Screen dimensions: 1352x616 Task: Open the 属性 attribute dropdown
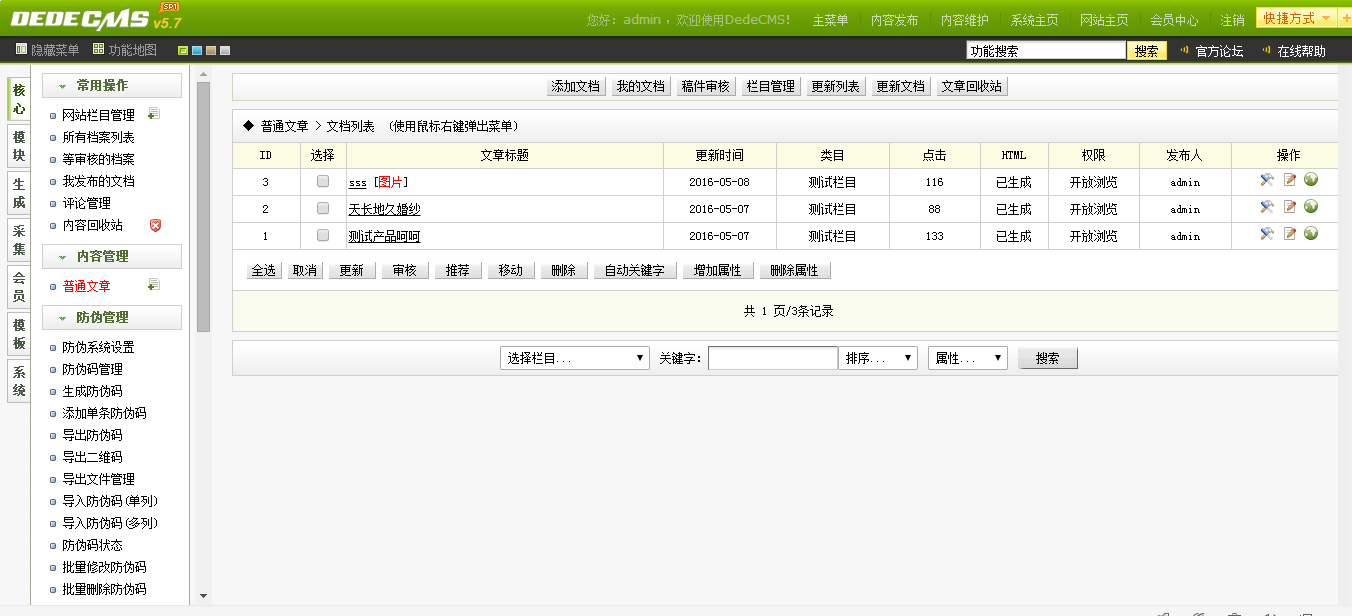point(967,357)
